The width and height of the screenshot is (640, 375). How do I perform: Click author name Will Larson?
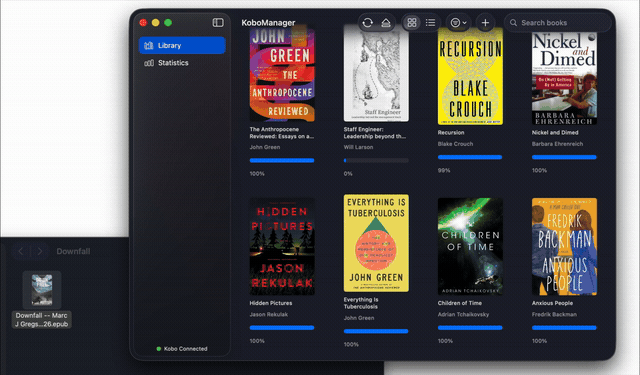pos(358,147)
